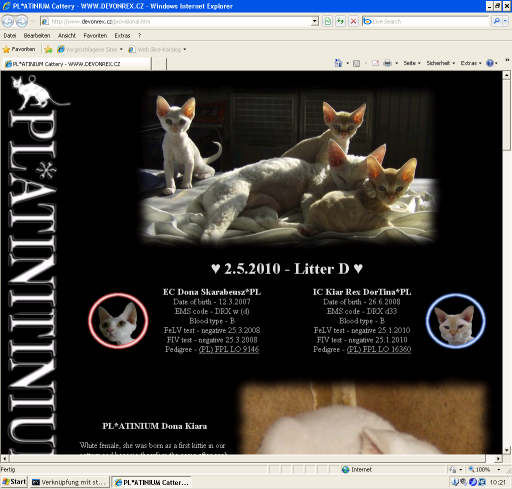Click 'Fertig' status bar text
512x489 pixels.
[x=8, y=469]
